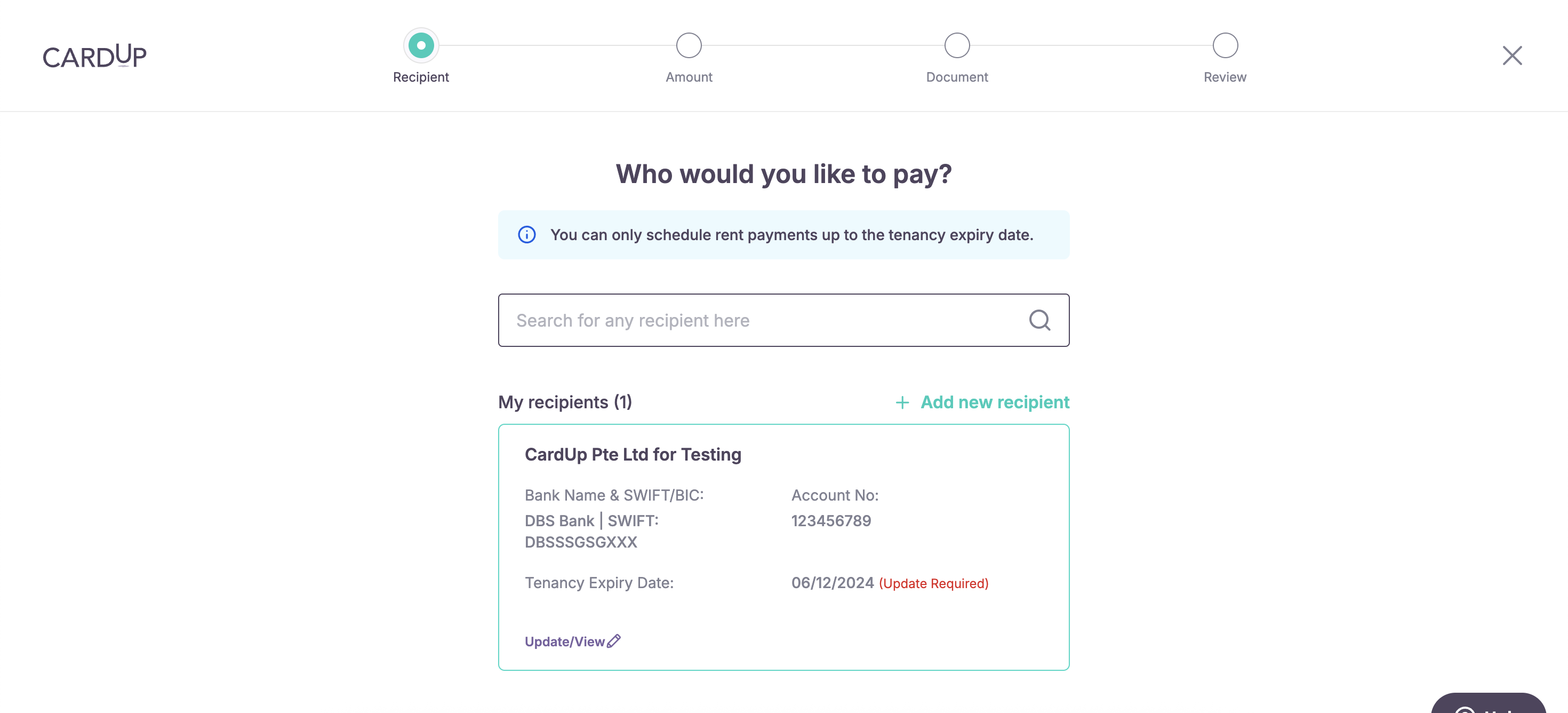Click the red Update Required notice
The height and width of the screenshot is (713, 1568).
coord(933,584)
